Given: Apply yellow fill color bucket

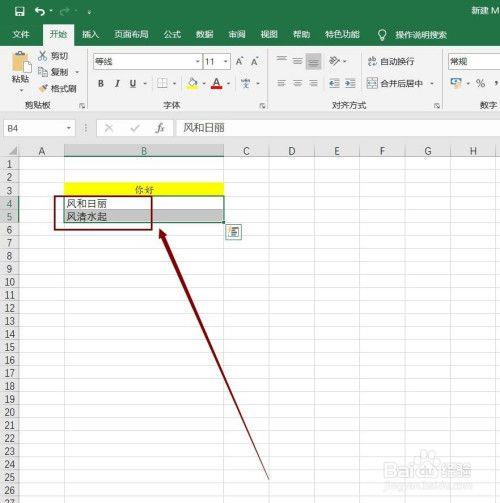Looking at the screenshot, I should [x=192, y=83].
